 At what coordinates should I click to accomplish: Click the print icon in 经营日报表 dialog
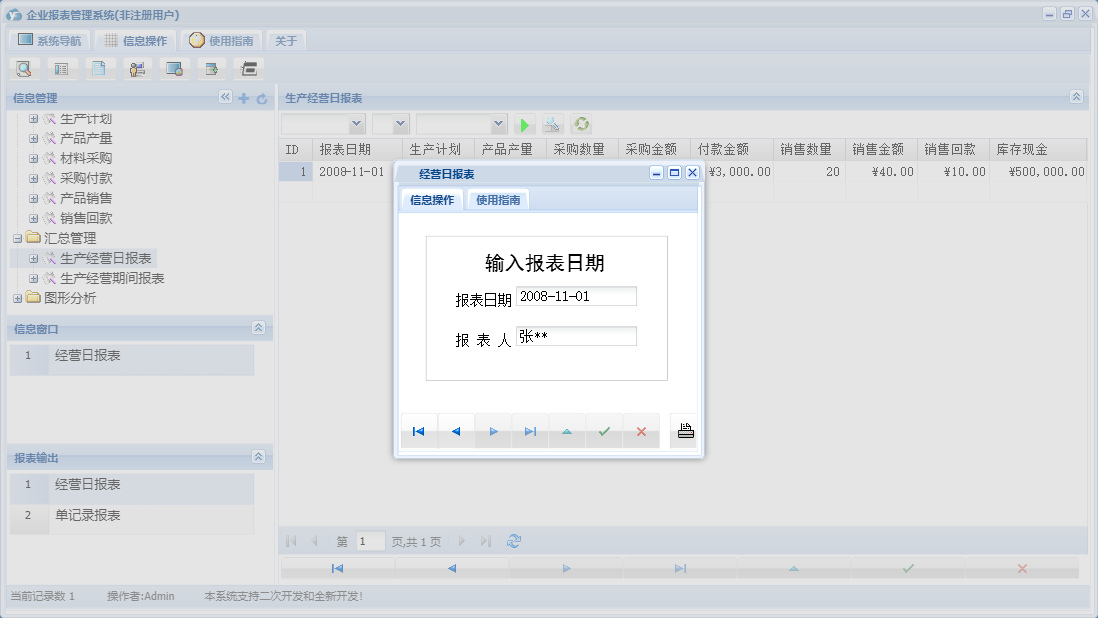684,430
